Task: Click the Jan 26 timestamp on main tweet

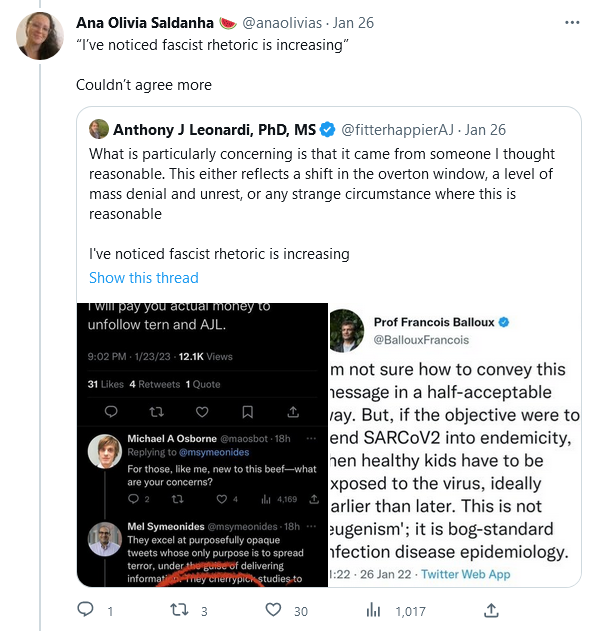Action: [353, 23]
